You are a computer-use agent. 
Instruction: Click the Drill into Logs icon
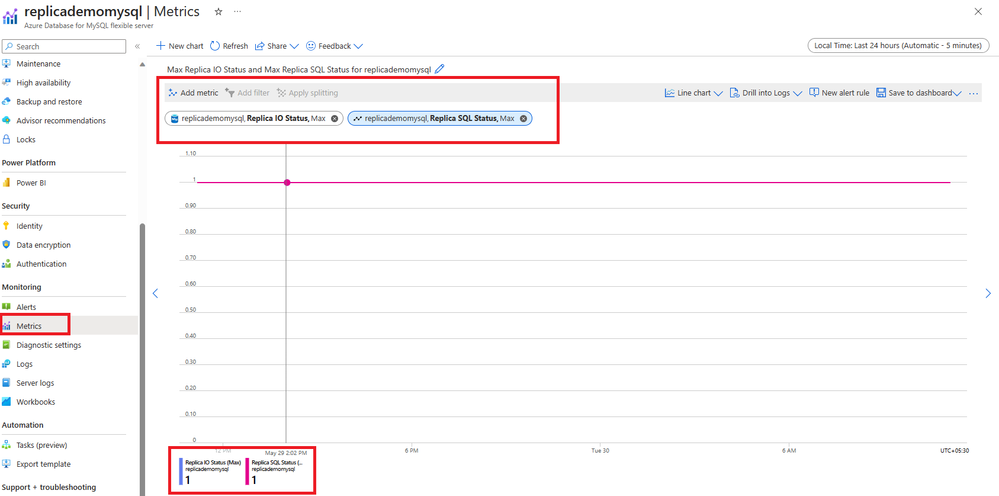tap(734, 93)
